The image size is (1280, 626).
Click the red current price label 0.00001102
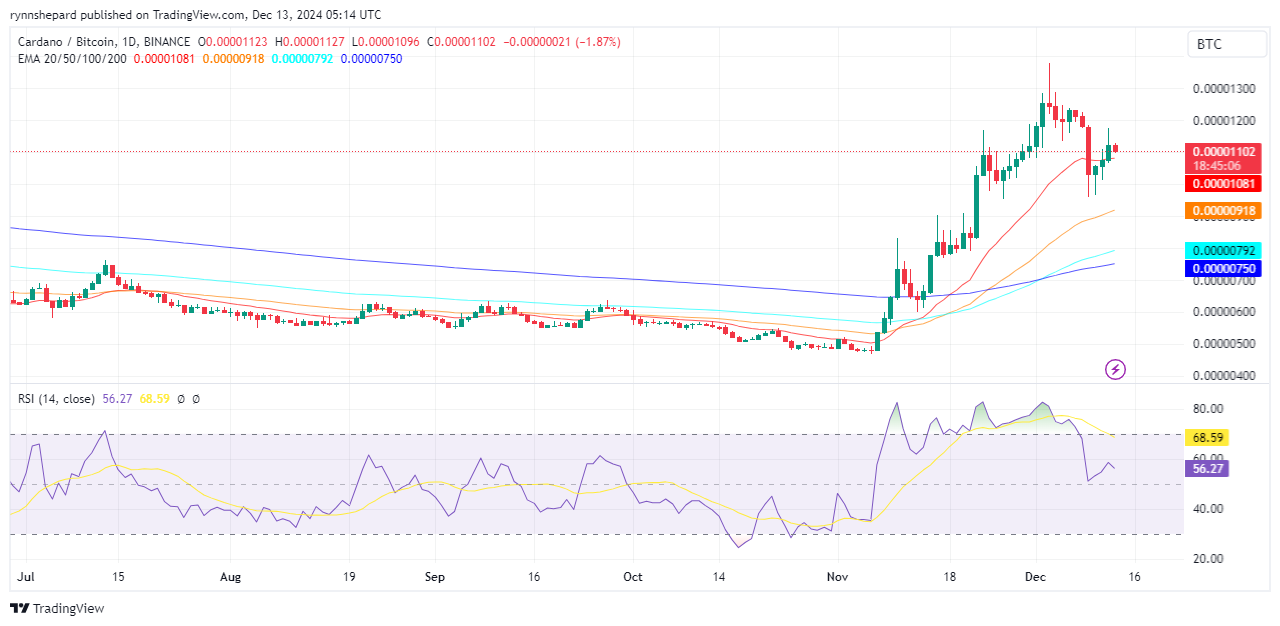point(1220,151)
